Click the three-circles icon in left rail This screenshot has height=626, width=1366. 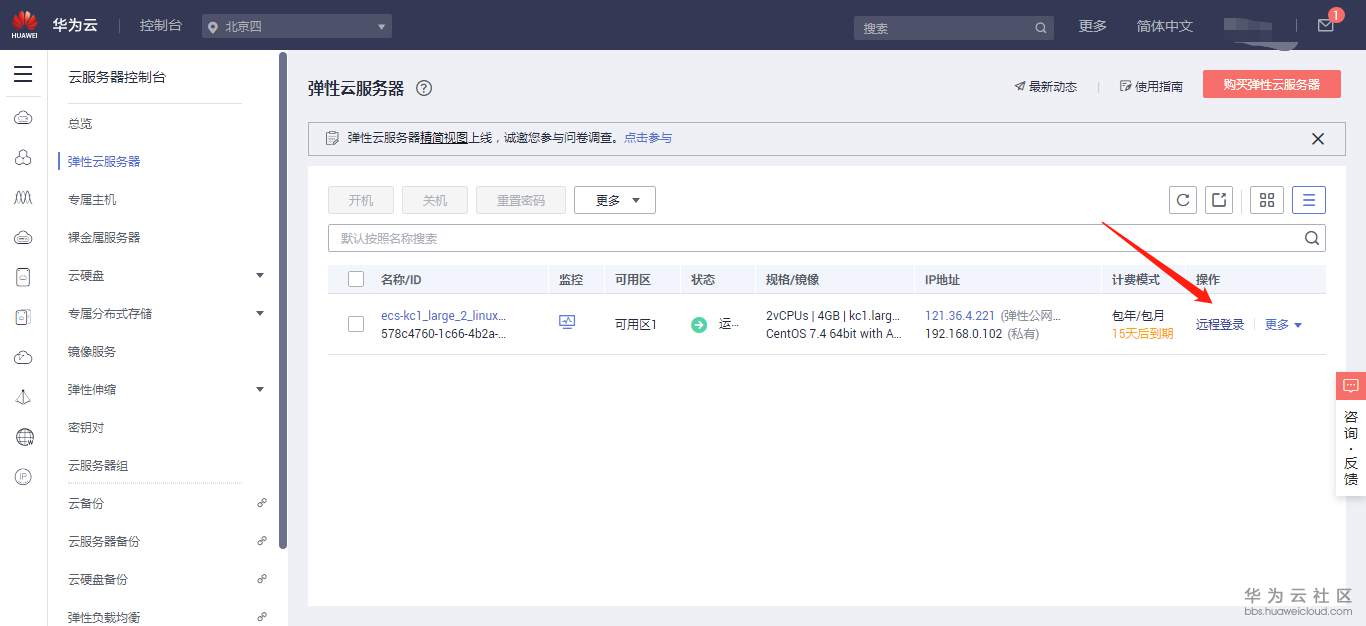pos(23,158)
